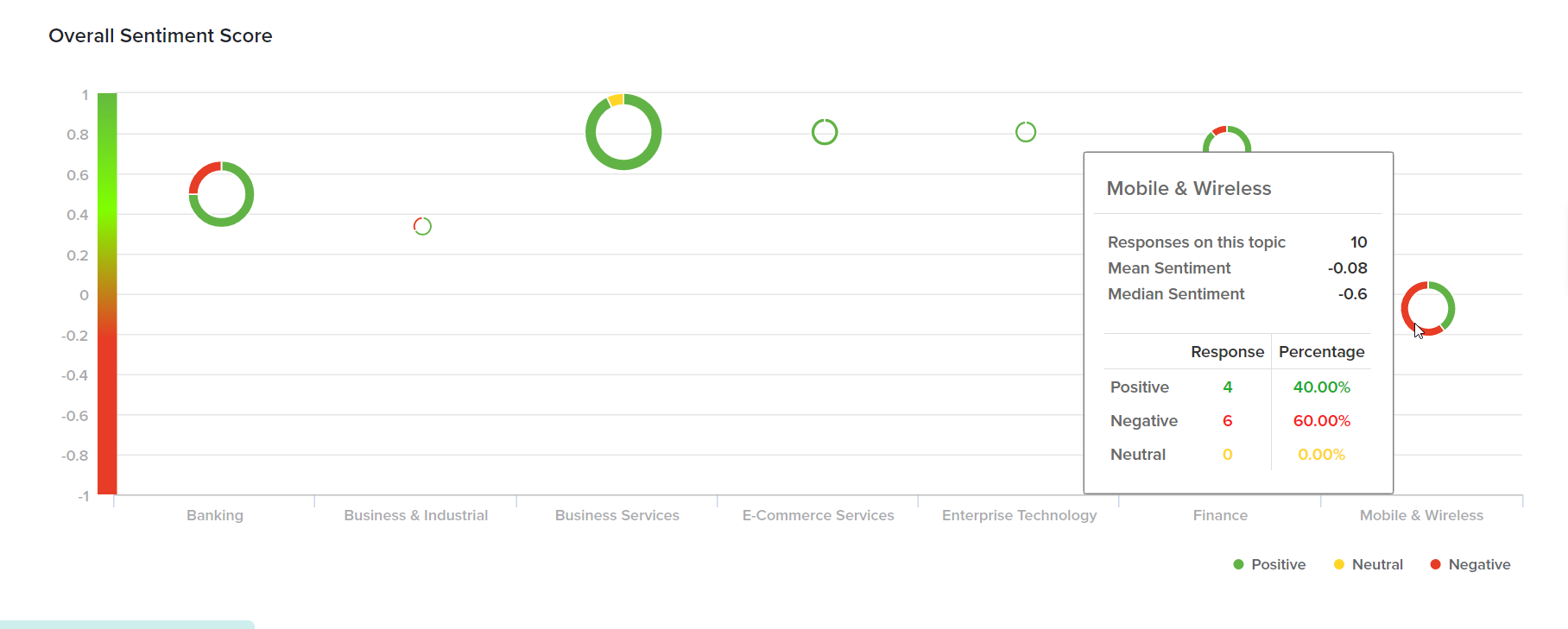Click the Finance axis label

point(1220,515)
